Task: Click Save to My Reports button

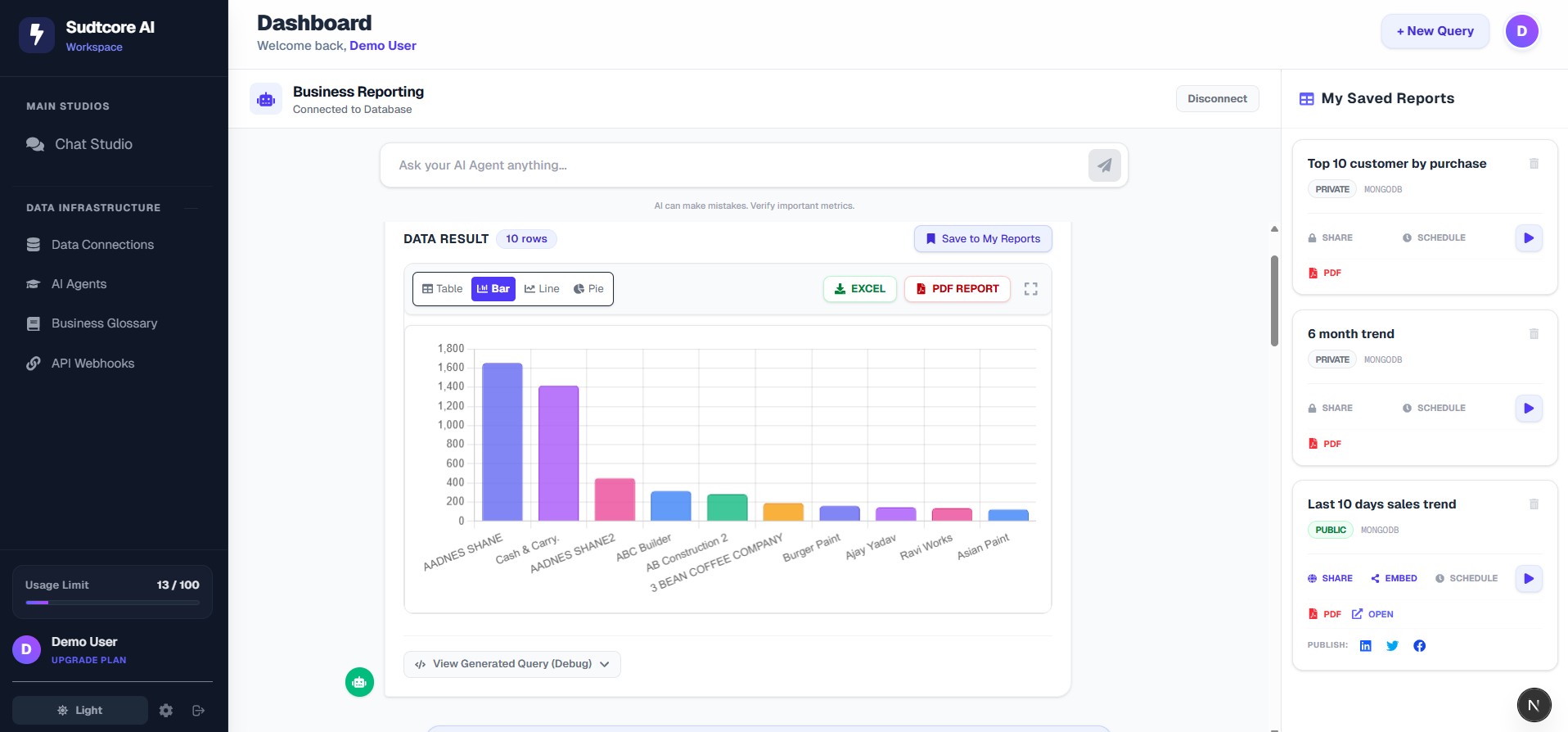Action: coord(982,239)
